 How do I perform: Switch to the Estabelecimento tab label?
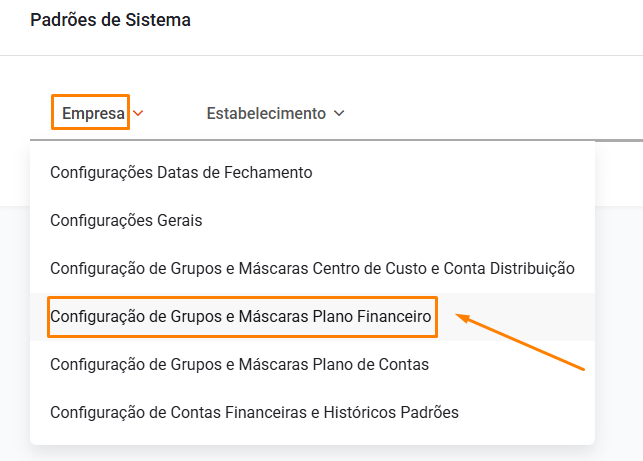pos(266,114)
